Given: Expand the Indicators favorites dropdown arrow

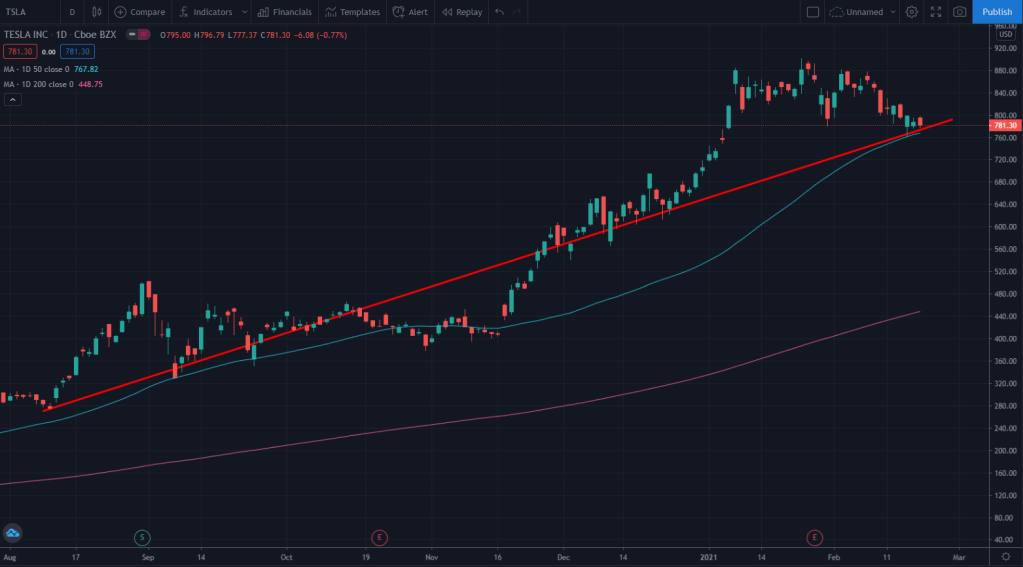Looking at the screenshot, I should tap(243, 12).
